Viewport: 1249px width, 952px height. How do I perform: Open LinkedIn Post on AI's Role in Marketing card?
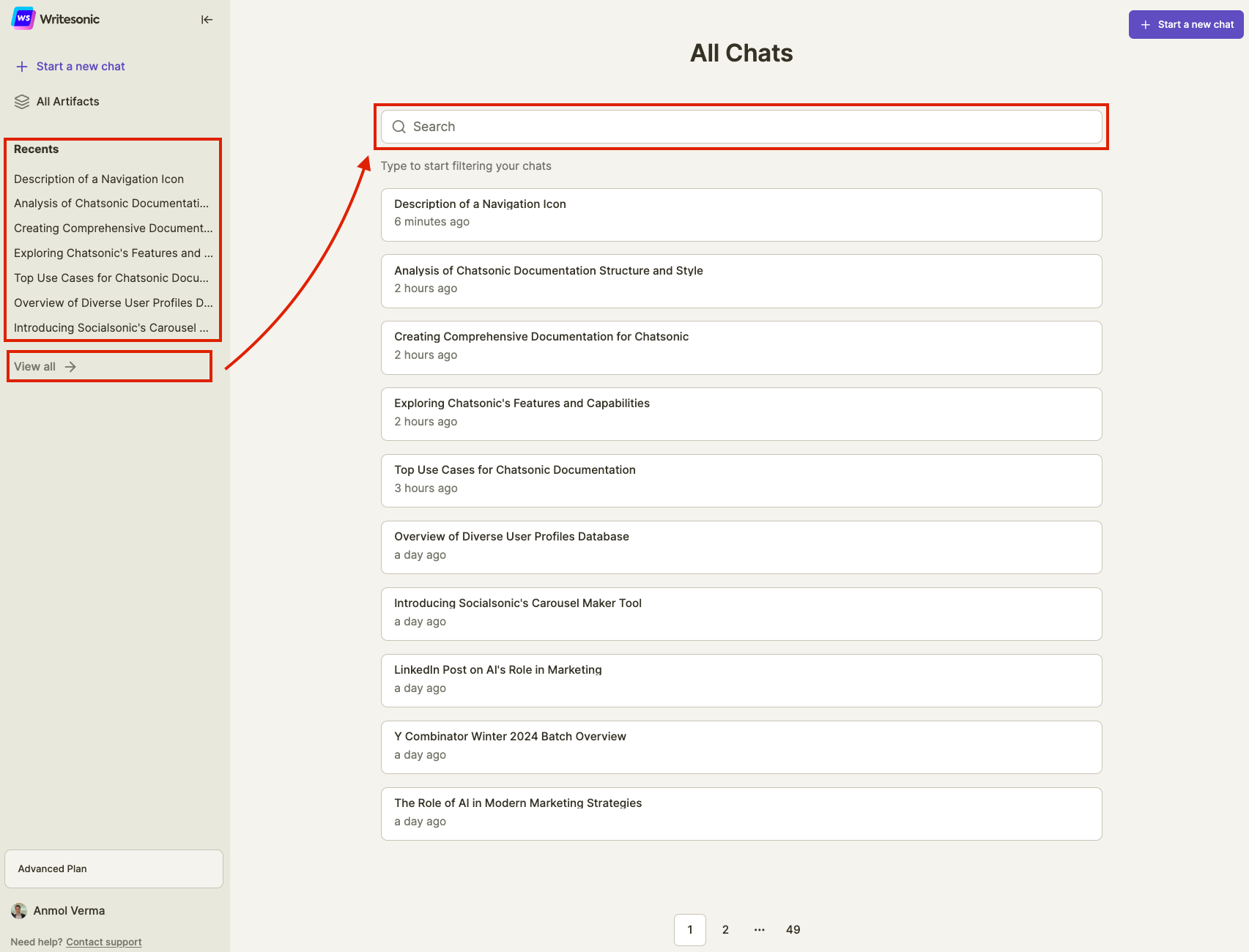click(x=741, y=681)
